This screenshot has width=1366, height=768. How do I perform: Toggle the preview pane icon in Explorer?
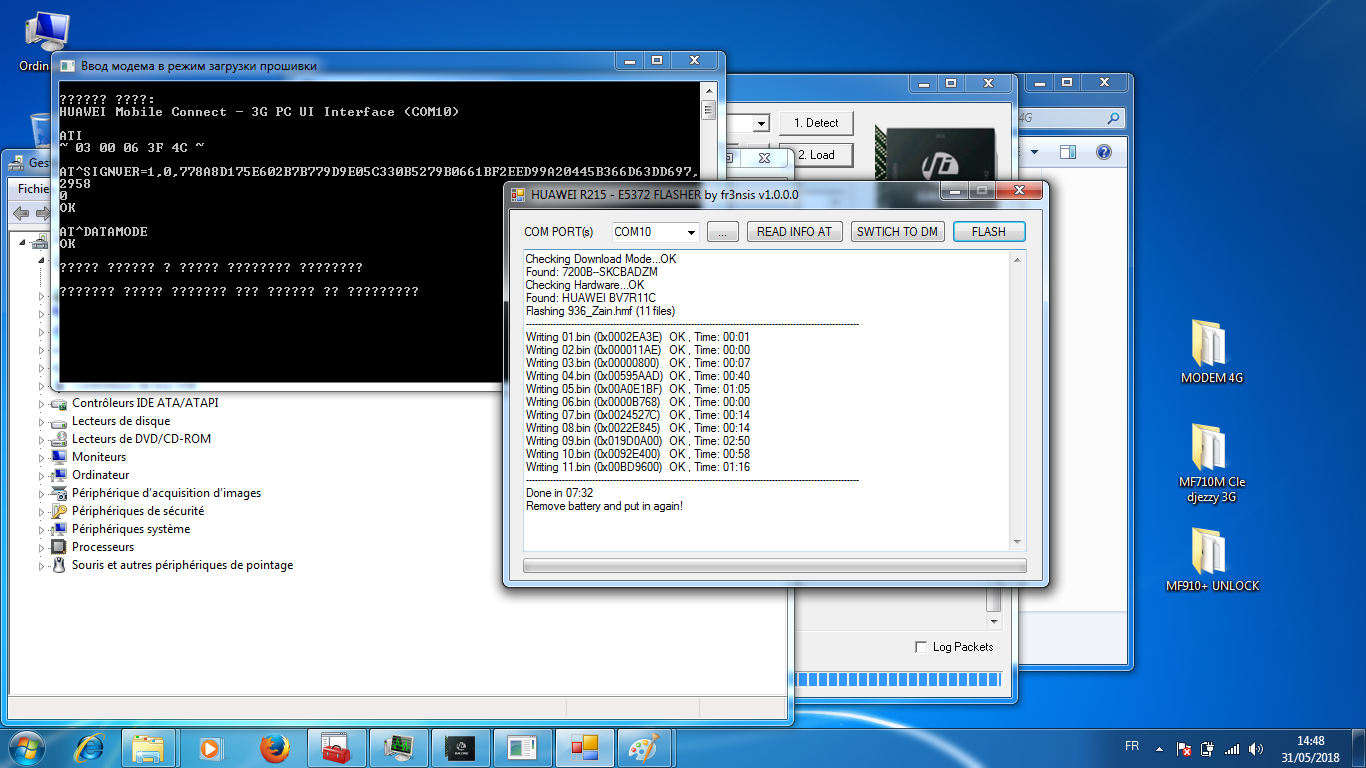[1068, 152]
